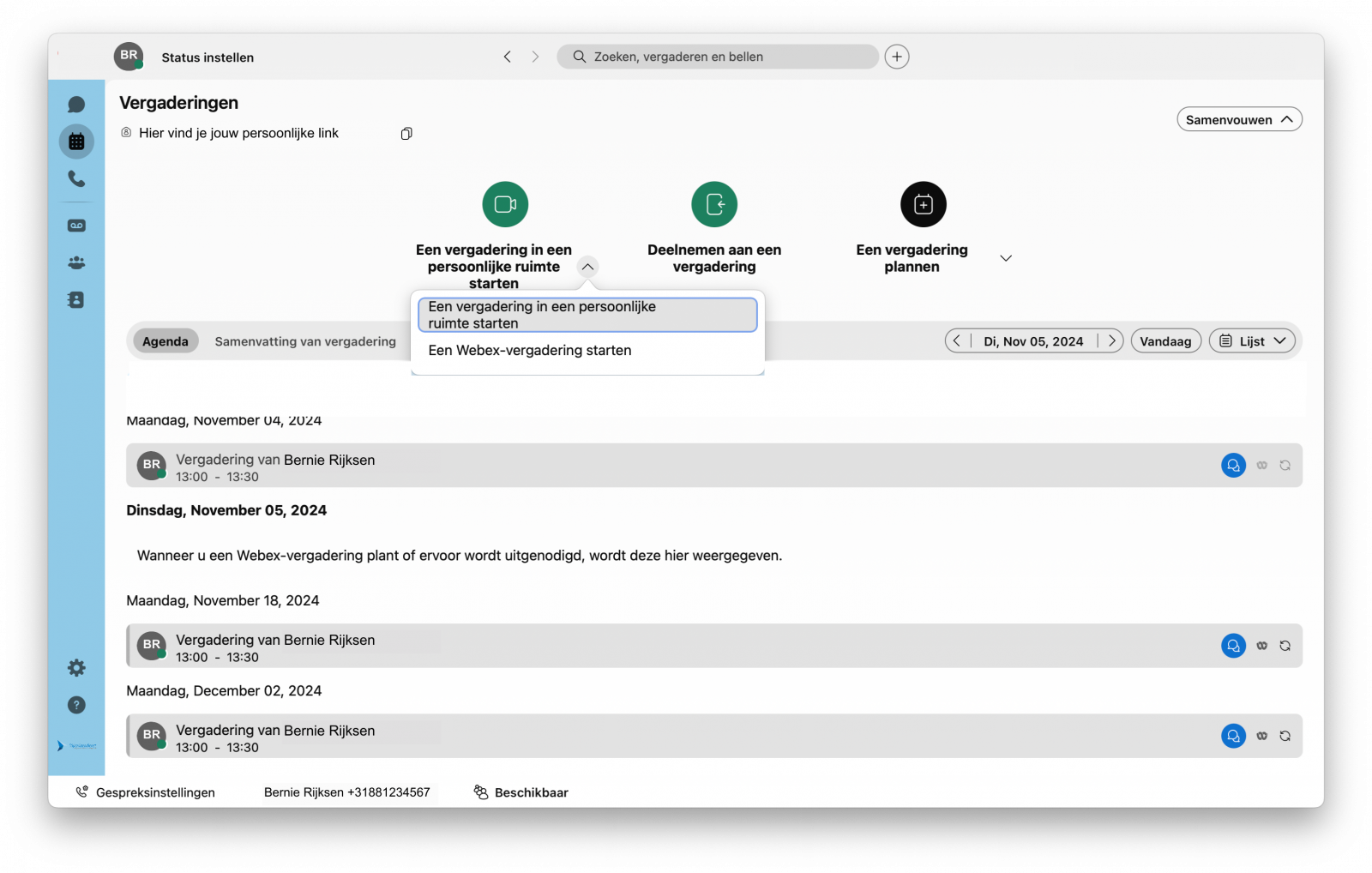Open the Help question mark icon
Viewport: 1372px width, 873px height.
pyautogui.click(x=76, y=705)
